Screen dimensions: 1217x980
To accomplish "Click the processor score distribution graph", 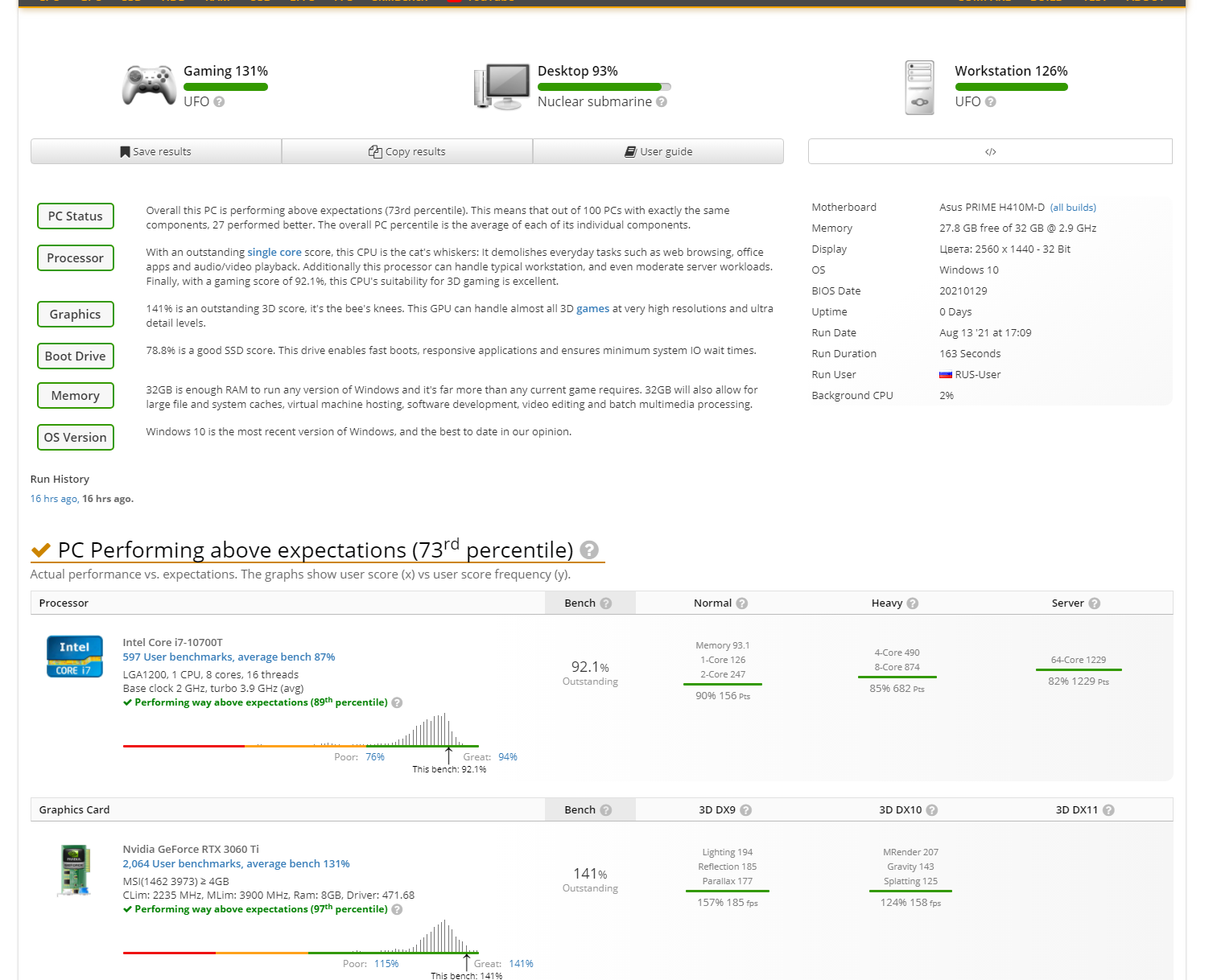I will point(301,731).
